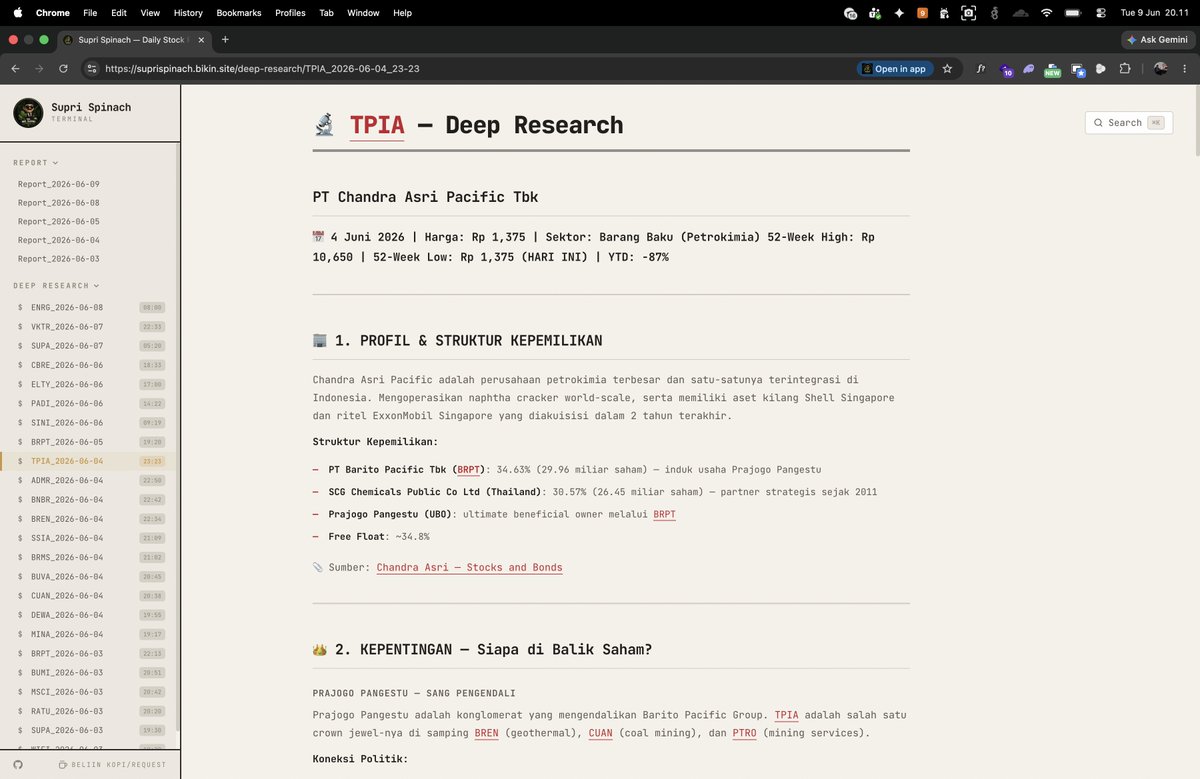Click the battery status icon
Screen dimensions: 1200x779
(1073, 13)
